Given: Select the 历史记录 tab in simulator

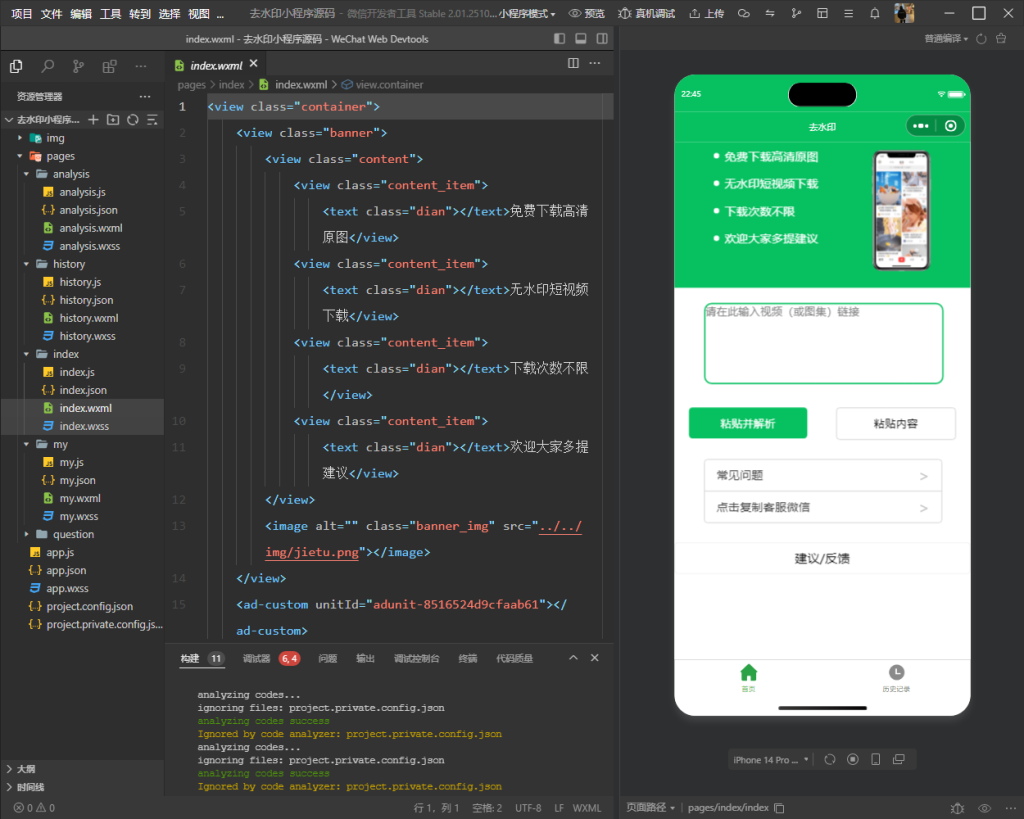Looking at the screenshot, I should [896, 678].
